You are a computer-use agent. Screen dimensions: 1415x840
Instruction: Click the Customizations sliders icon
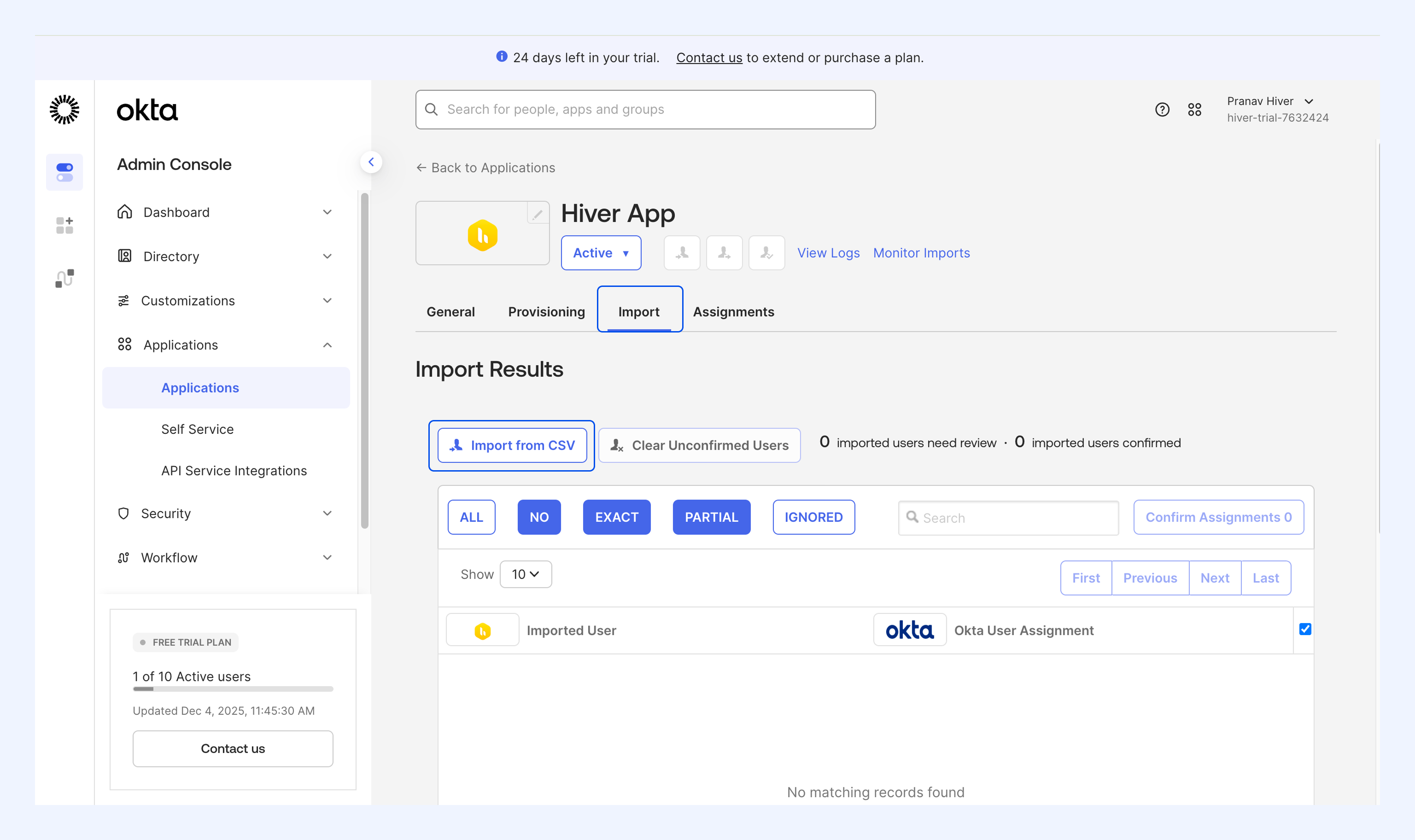[123, 301]
